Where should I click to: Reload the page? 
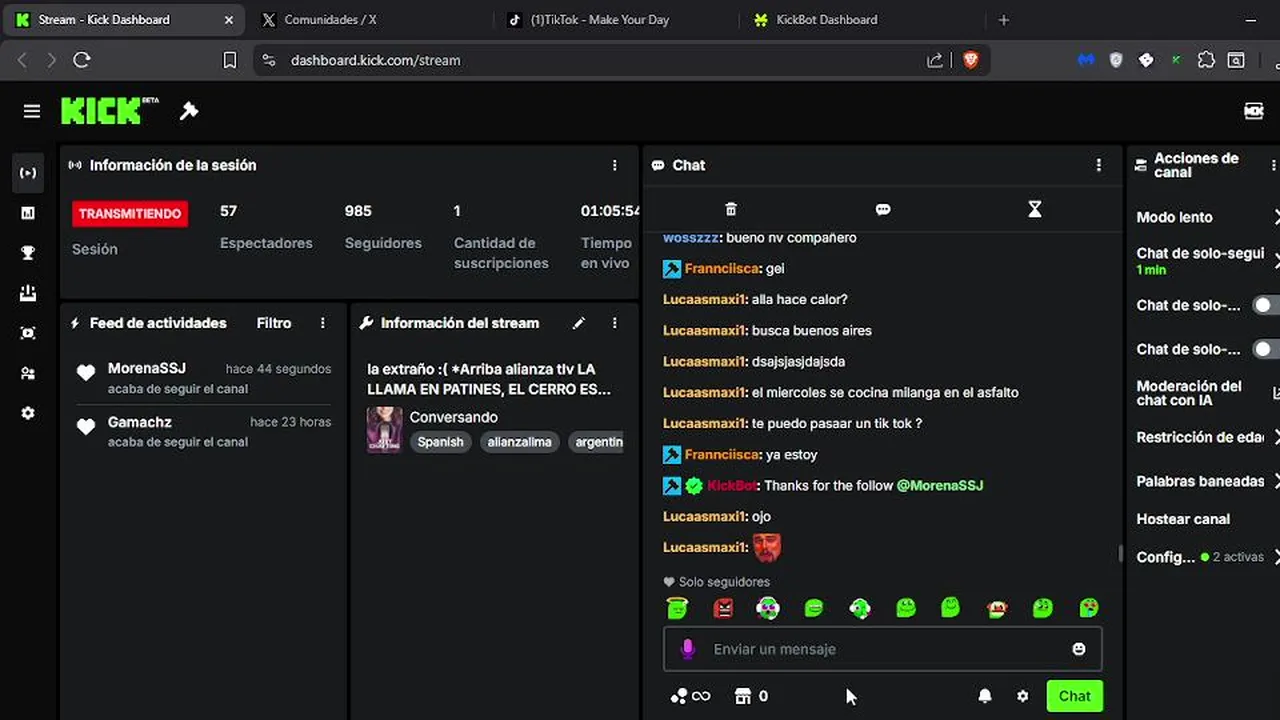click(x=82, y=60)
